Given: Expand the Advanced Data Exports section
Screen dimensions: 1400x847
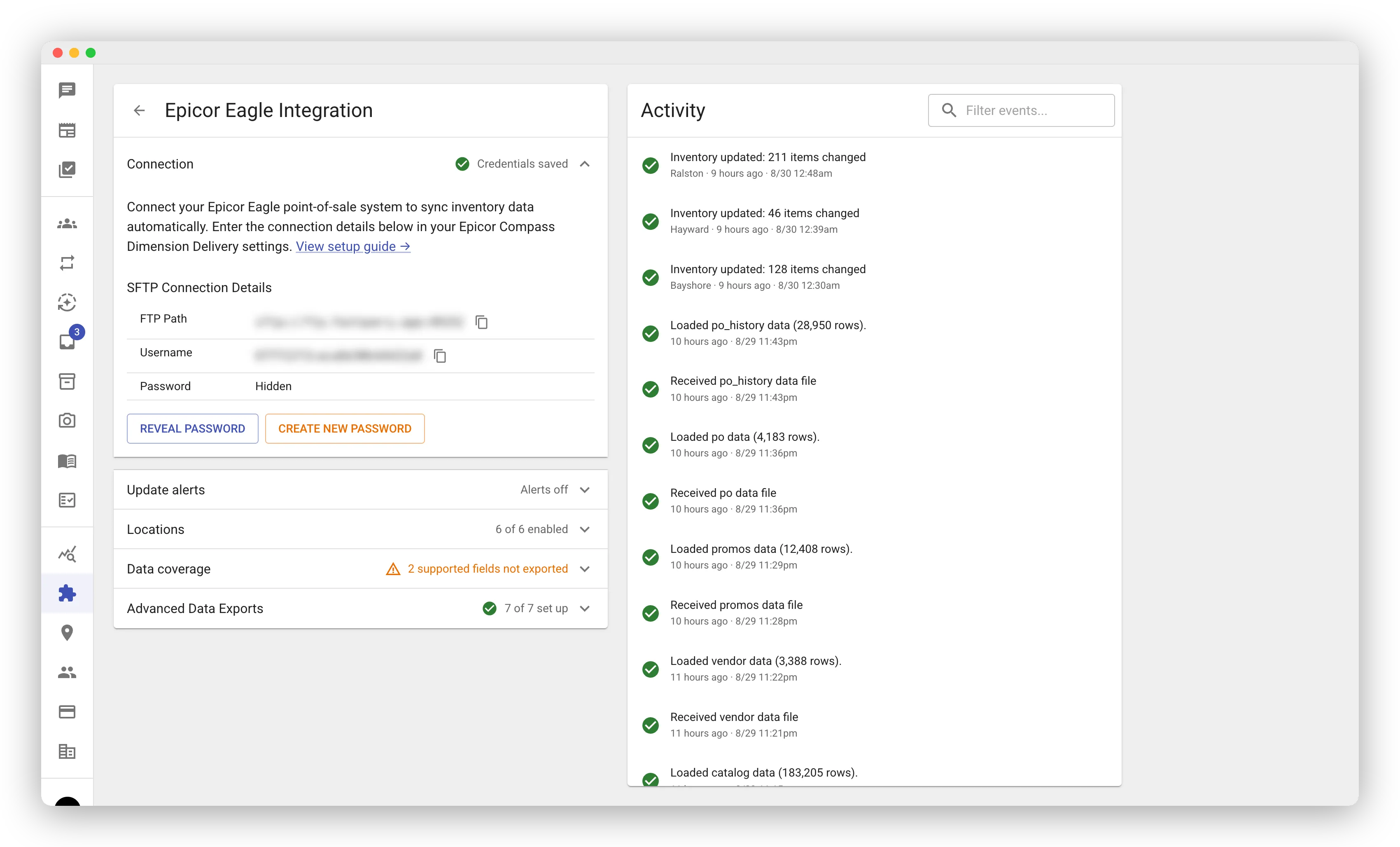Looking at the screenshot, I should (x=361, y=608).
